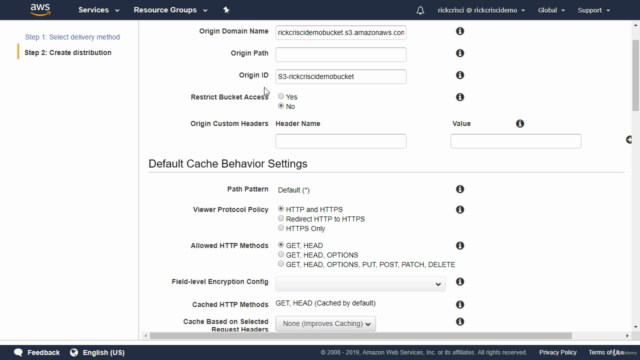Show info for Field-level Encryption Config
Image resolution: width=640 pixels, height=360 pixels.
click(x=460, y=282)
